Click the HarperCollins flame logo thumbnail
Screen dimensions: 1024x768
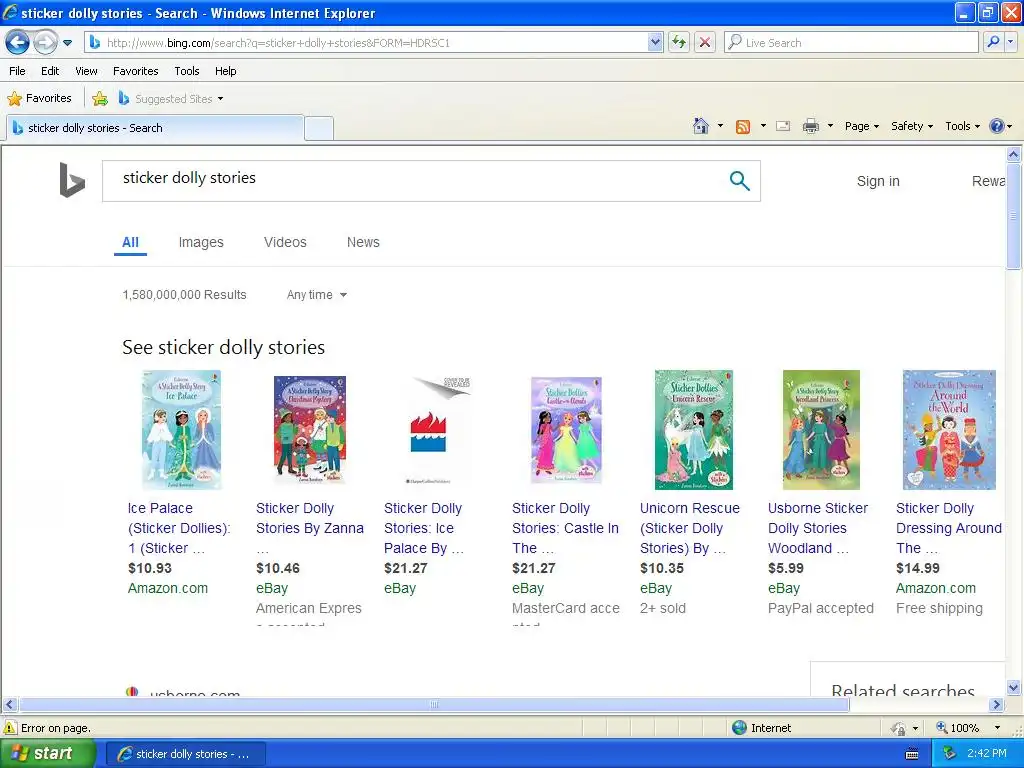428,430
